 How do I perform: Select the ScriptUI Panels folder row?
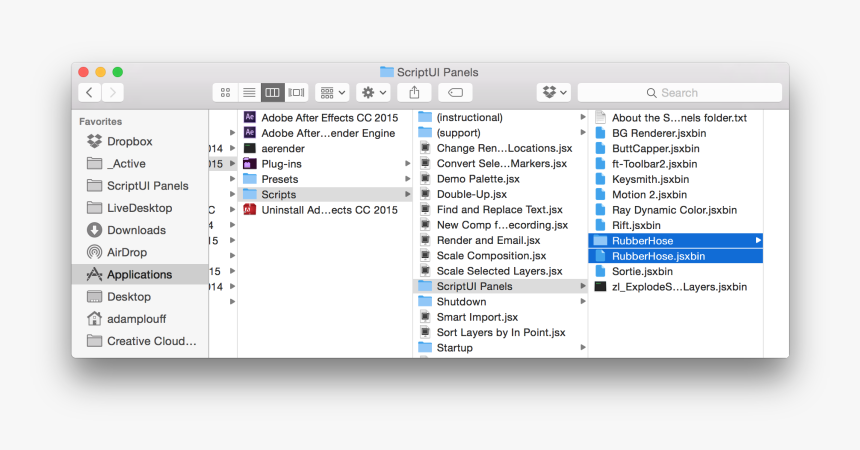pyautogui.click(x=500, y=286)
